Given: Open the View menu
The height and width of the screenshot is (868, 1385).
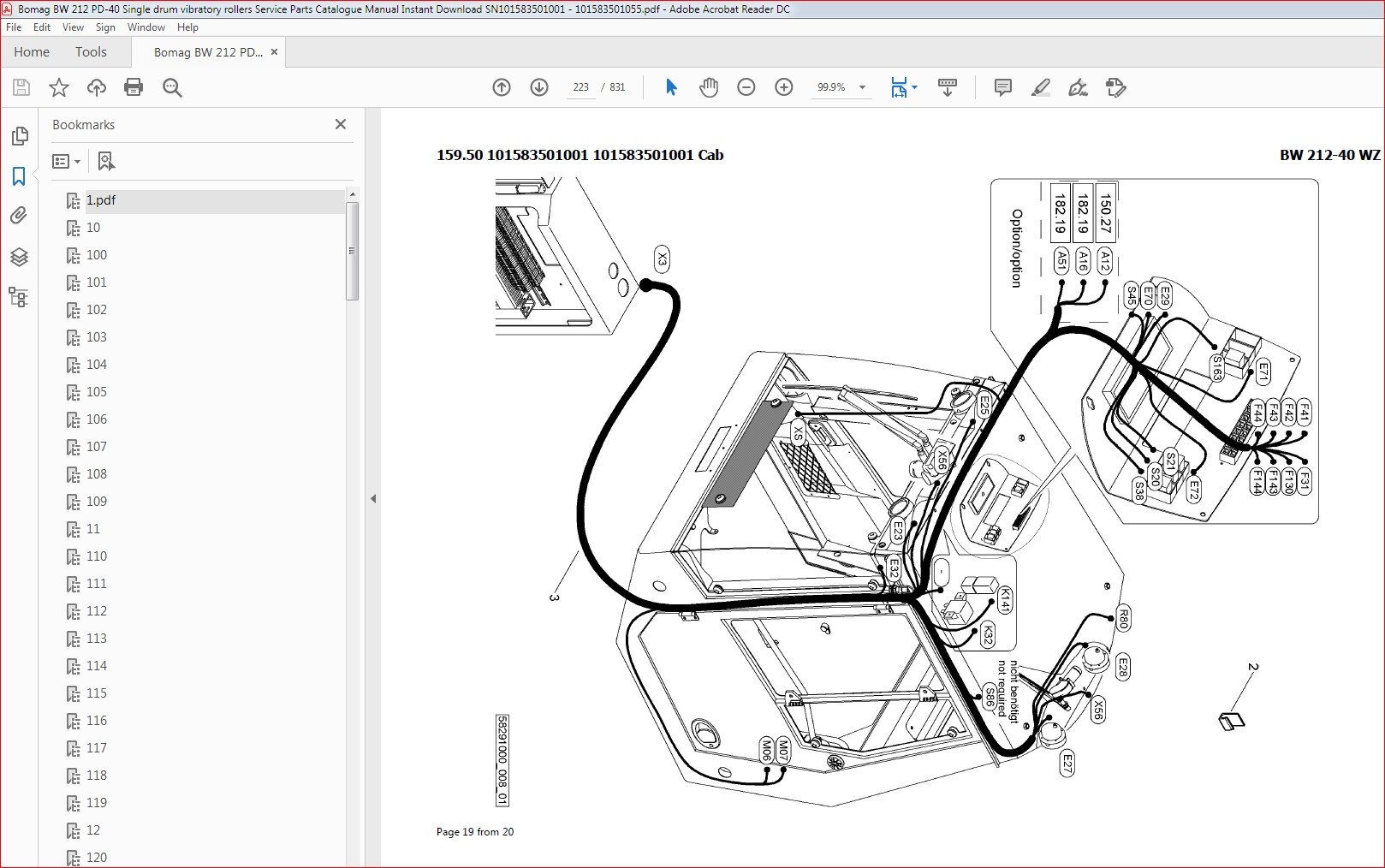Looking at the screenshot, I should [x=73, y=27].
